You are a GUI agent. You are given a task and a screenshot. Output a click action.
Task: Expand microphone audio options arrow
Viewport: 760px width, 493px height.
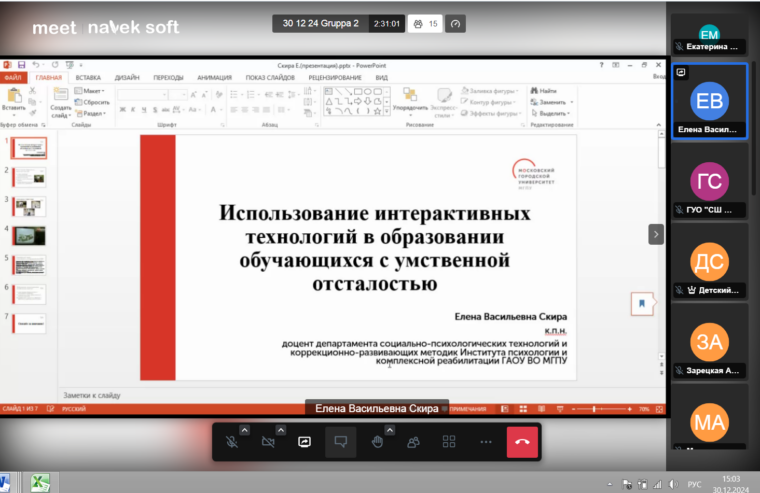point(244,430)
